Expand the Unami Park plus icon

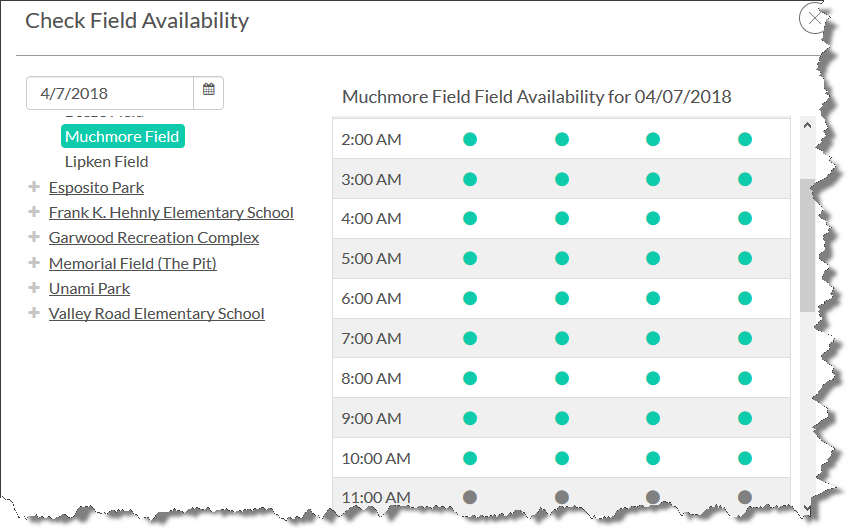[x=35, y=288]
